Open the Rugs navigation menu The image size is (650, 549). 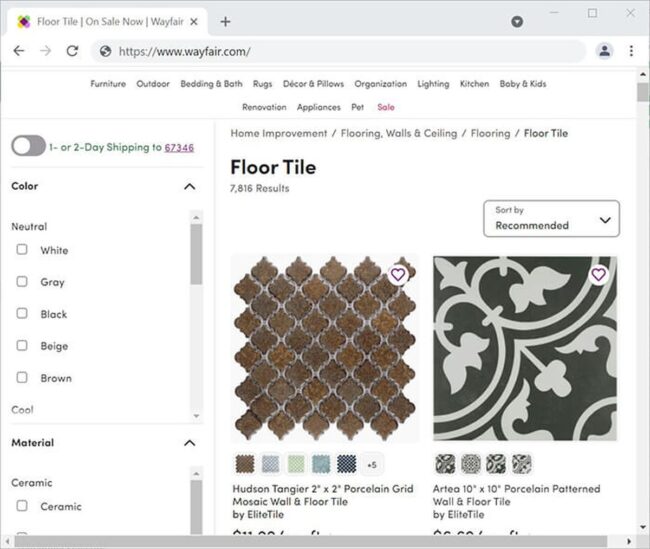click(x=262, y=84)
